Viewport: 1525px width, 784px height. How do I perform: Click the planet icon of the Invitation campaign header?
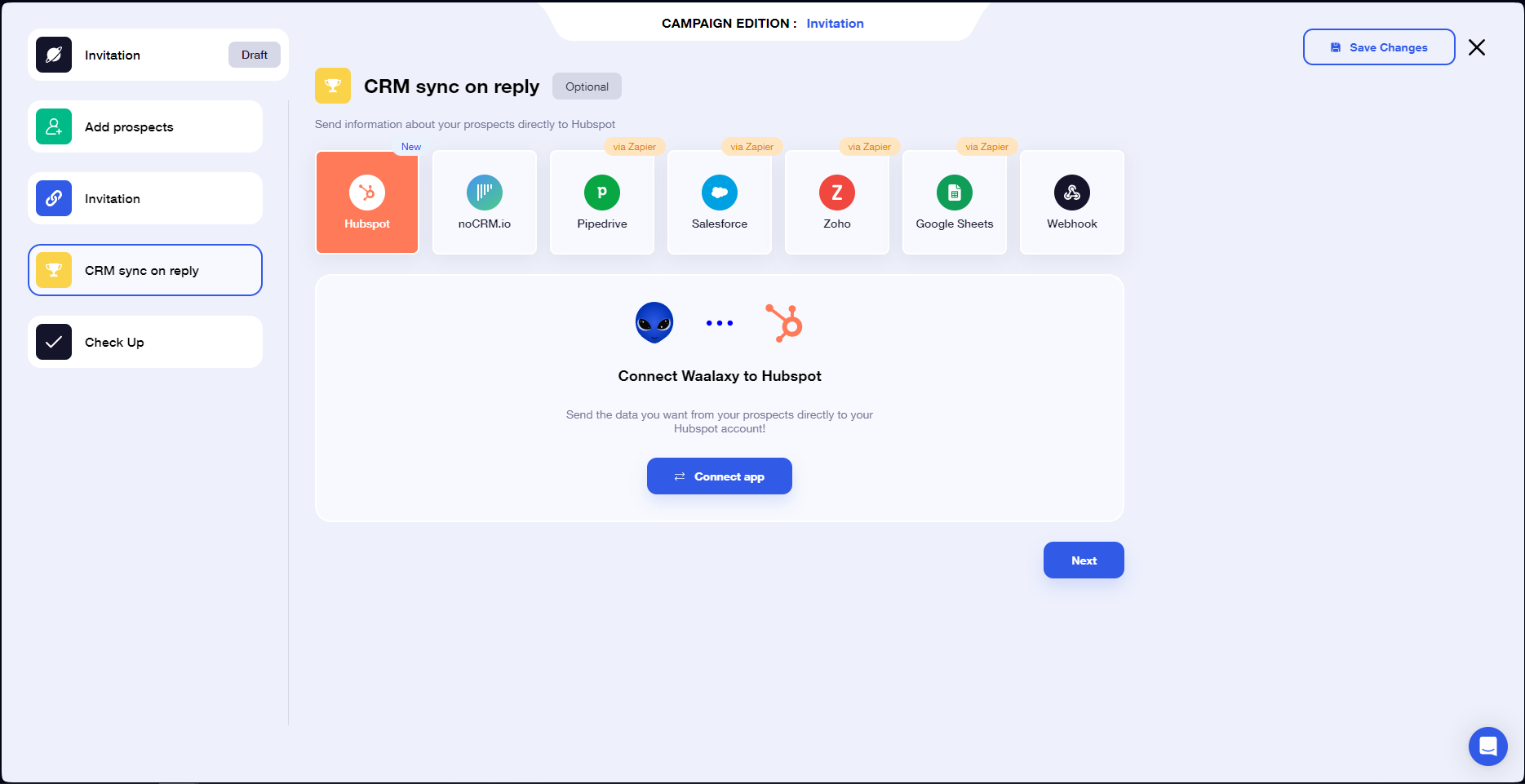pos(54,55)
